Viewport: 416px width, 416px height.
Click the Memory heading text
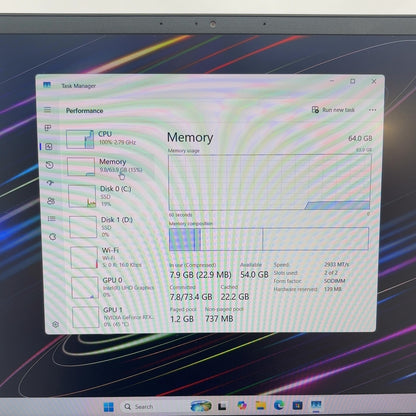(x=190, y=137)
